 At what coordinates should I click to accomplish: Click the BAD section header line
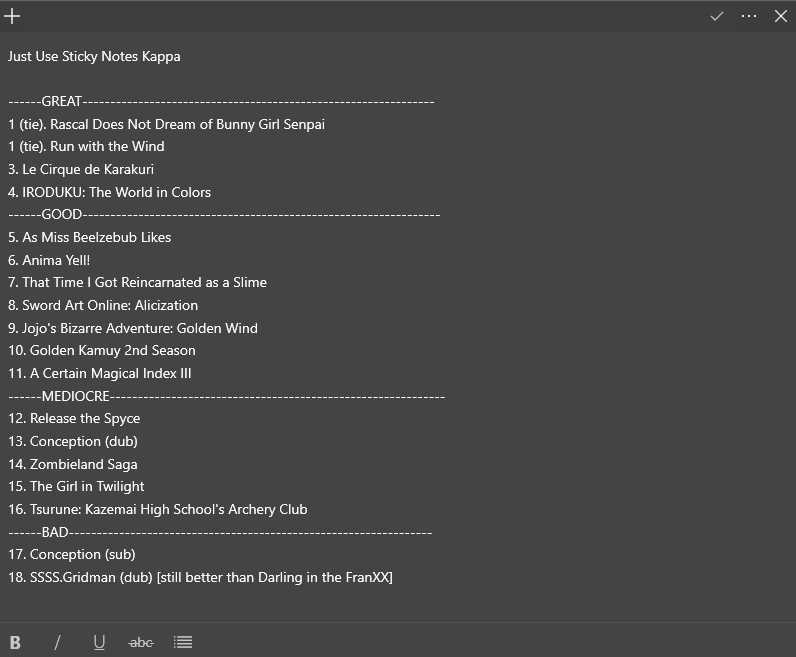click(x=220, y=533)
